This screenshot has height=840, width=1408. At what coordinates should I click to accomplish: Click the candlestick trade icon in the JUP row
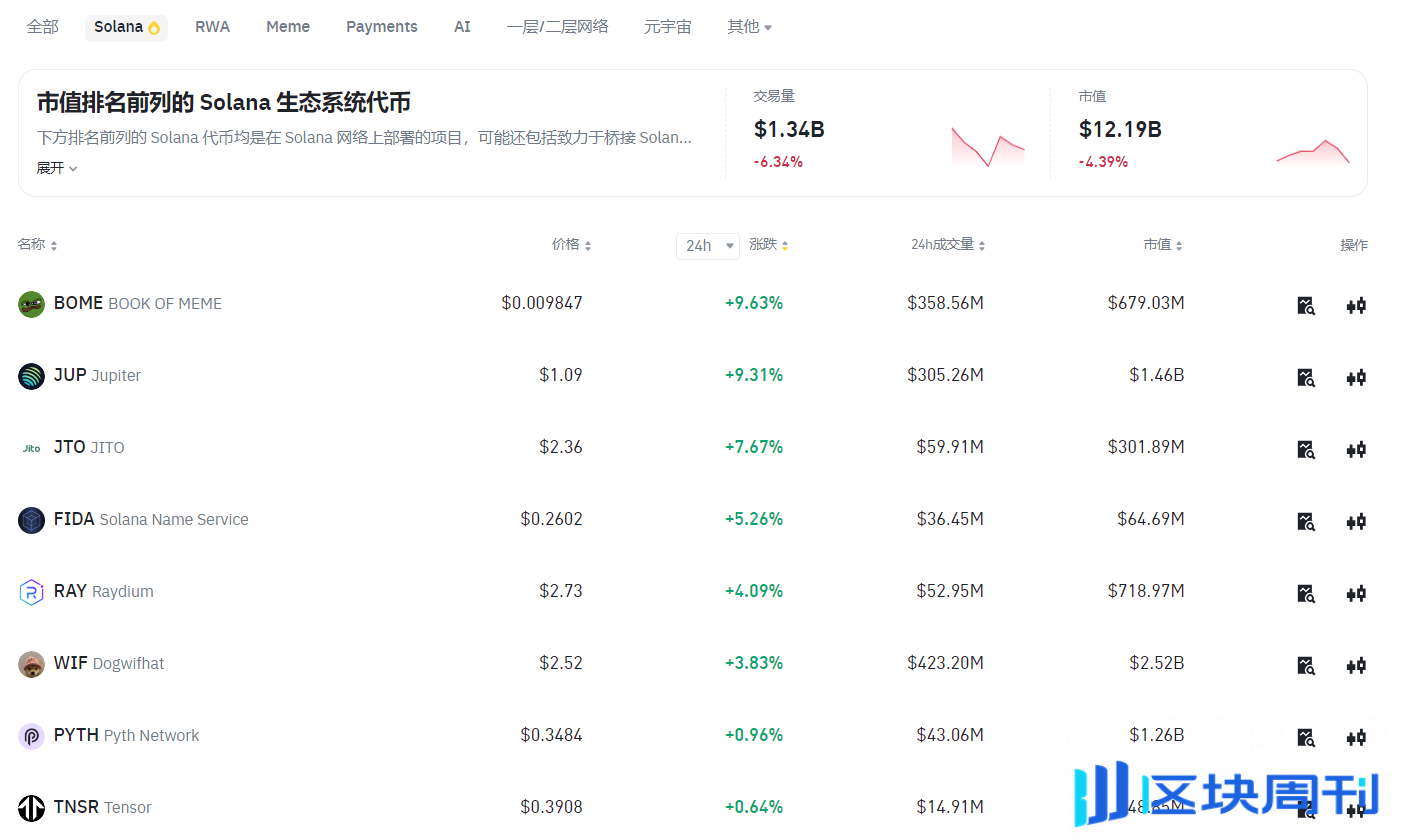1356,377
